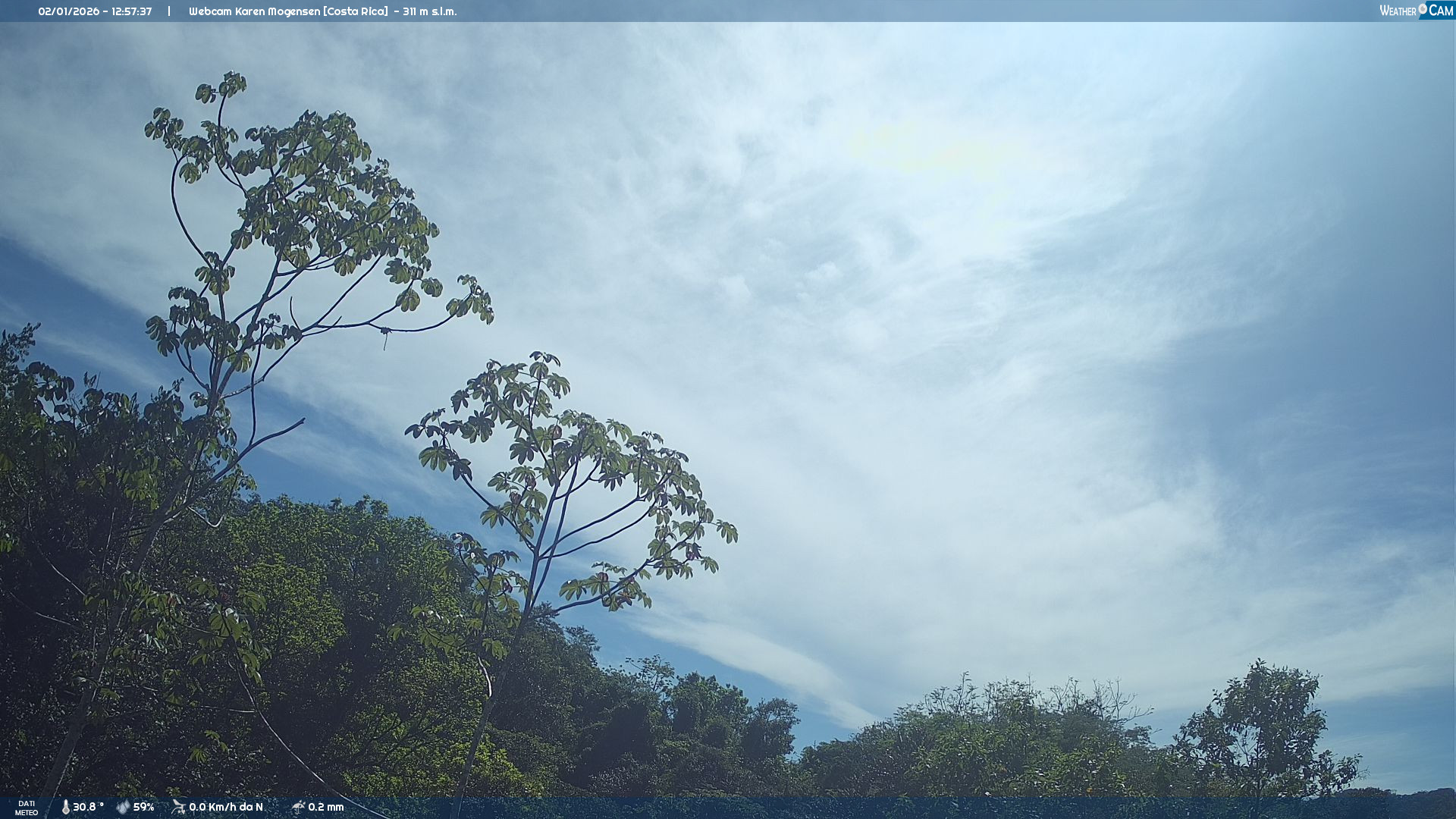Click the rain umbrella precipitation icon

point(298,807)
